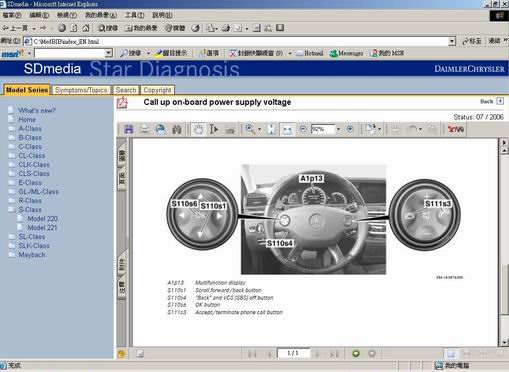Open Model 220 under S-Class
The height and width of the screenshot is (372, 509).
click(x=43, y=219)
